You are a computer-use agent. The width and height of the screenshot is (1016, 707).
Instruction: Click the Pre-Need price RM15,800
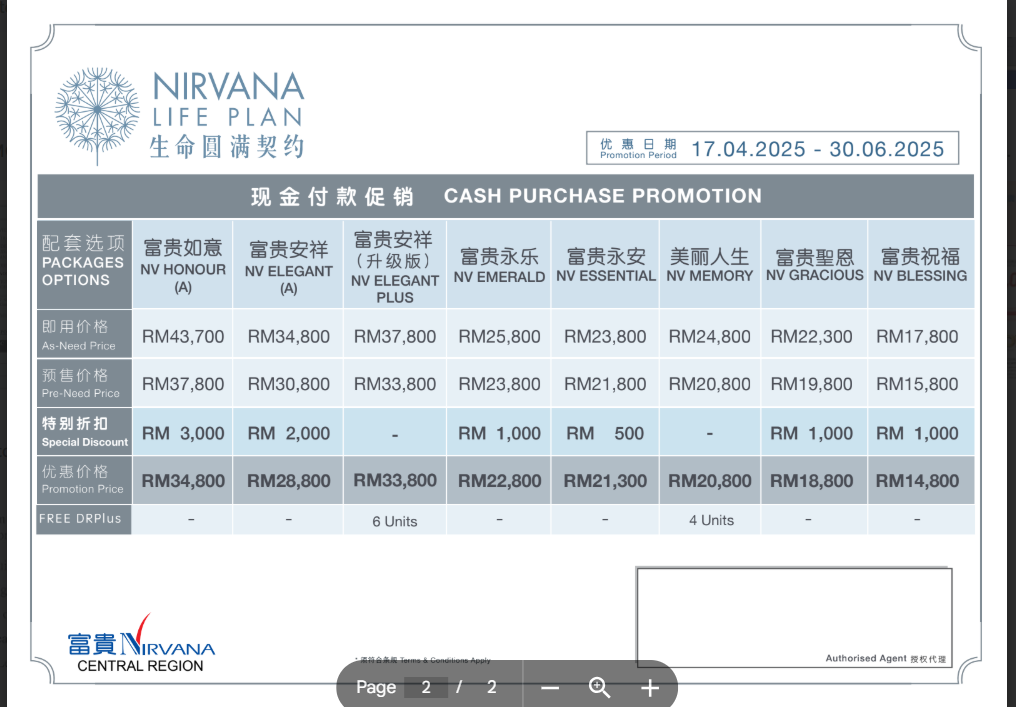click(x=917, y=384)
